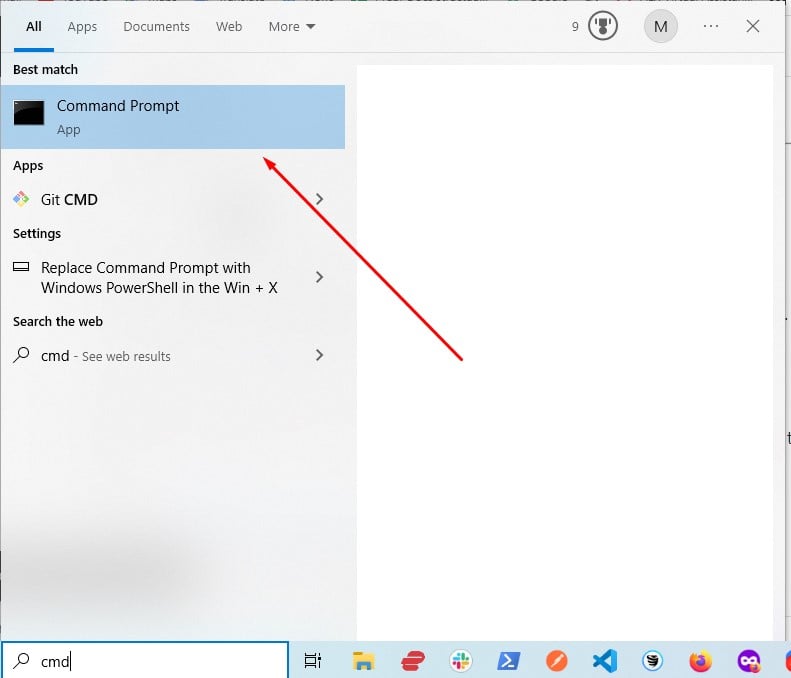Click the rewards points number 9

[x=575, y=27]
